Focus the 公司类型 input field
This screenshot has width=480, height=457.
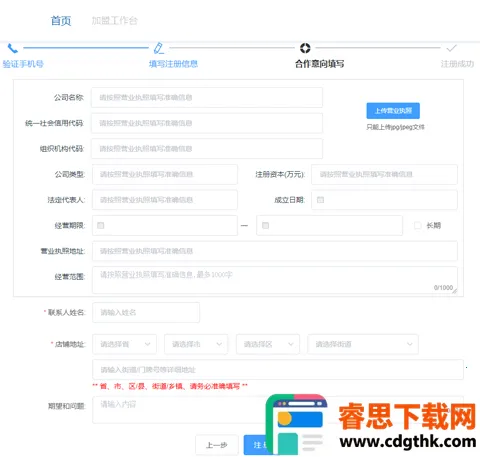165,174
